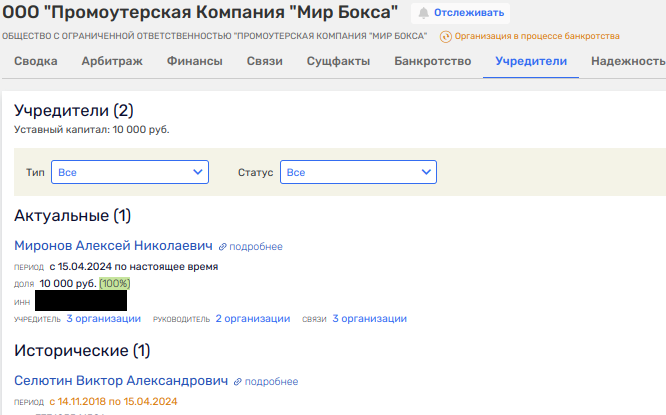
Task: Open связи 3 организации link
Action: [370, 319]
